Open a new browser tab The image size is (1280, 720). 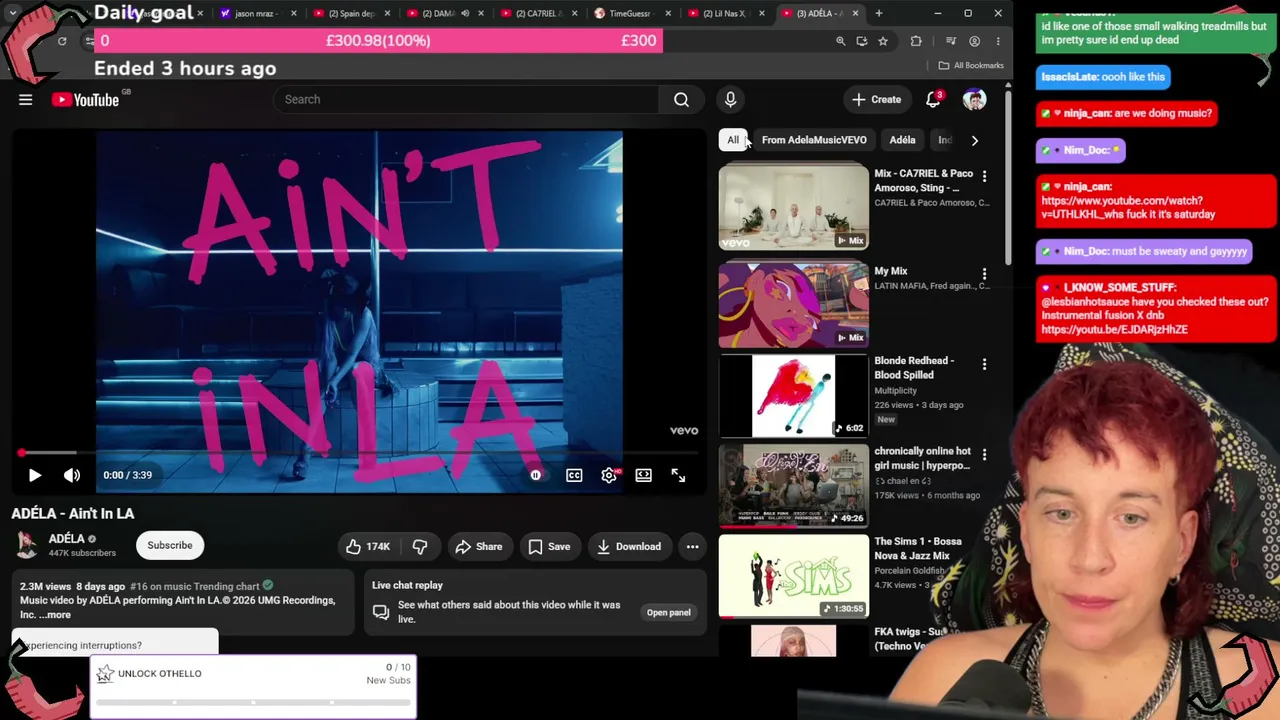[x=879, y=13]
